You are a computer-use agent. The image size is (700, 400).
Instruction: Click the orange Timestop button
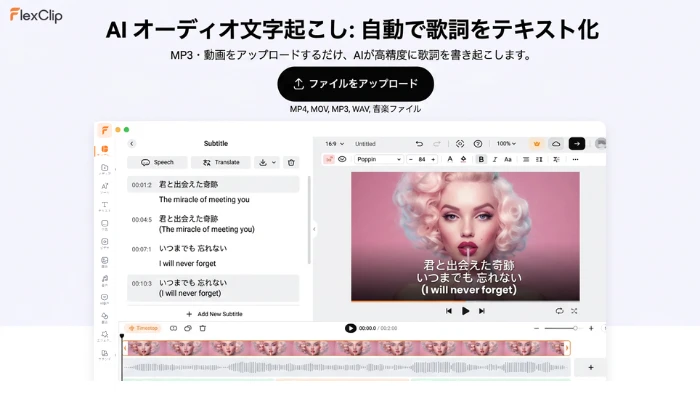143,328
